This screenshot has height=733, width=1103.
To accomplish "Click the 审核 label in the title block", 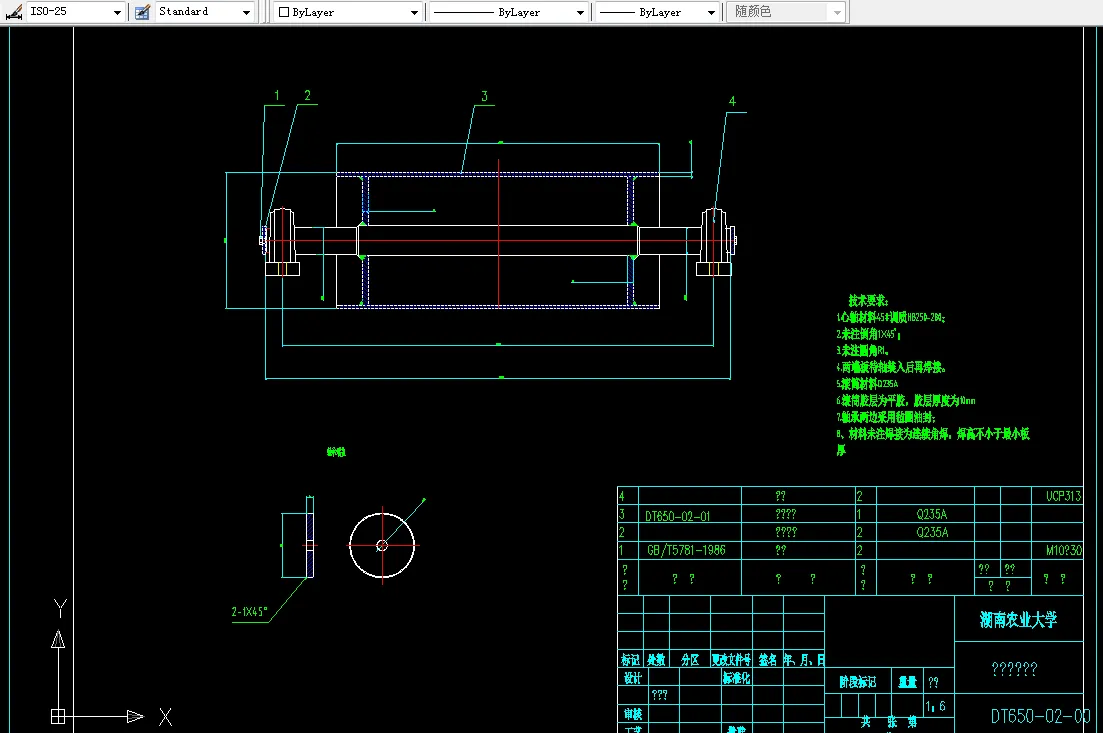I will [x=632, y=713].
